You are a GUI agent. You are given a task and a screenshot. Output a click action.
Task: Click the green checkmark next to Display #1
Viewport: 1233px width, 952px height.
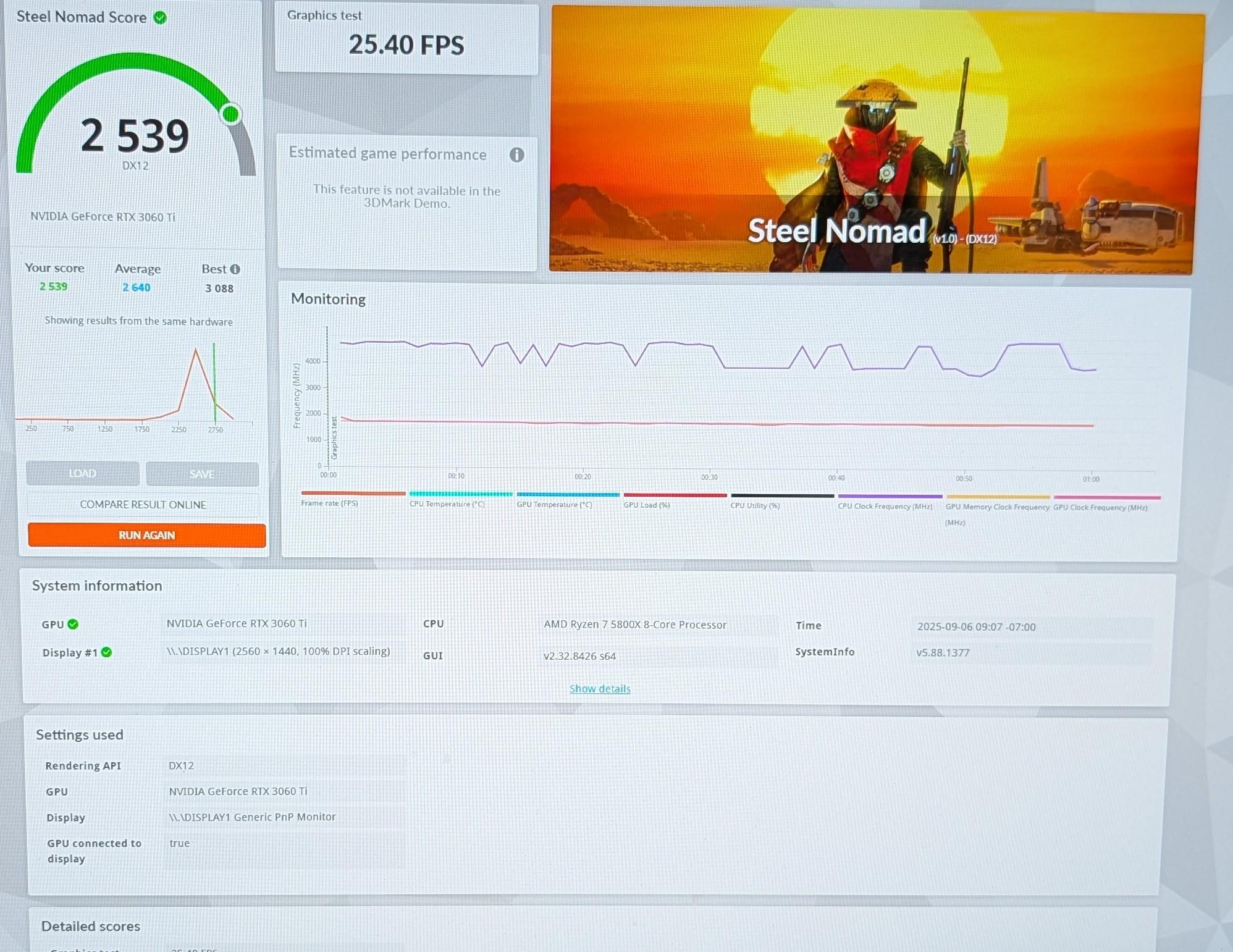106,652
